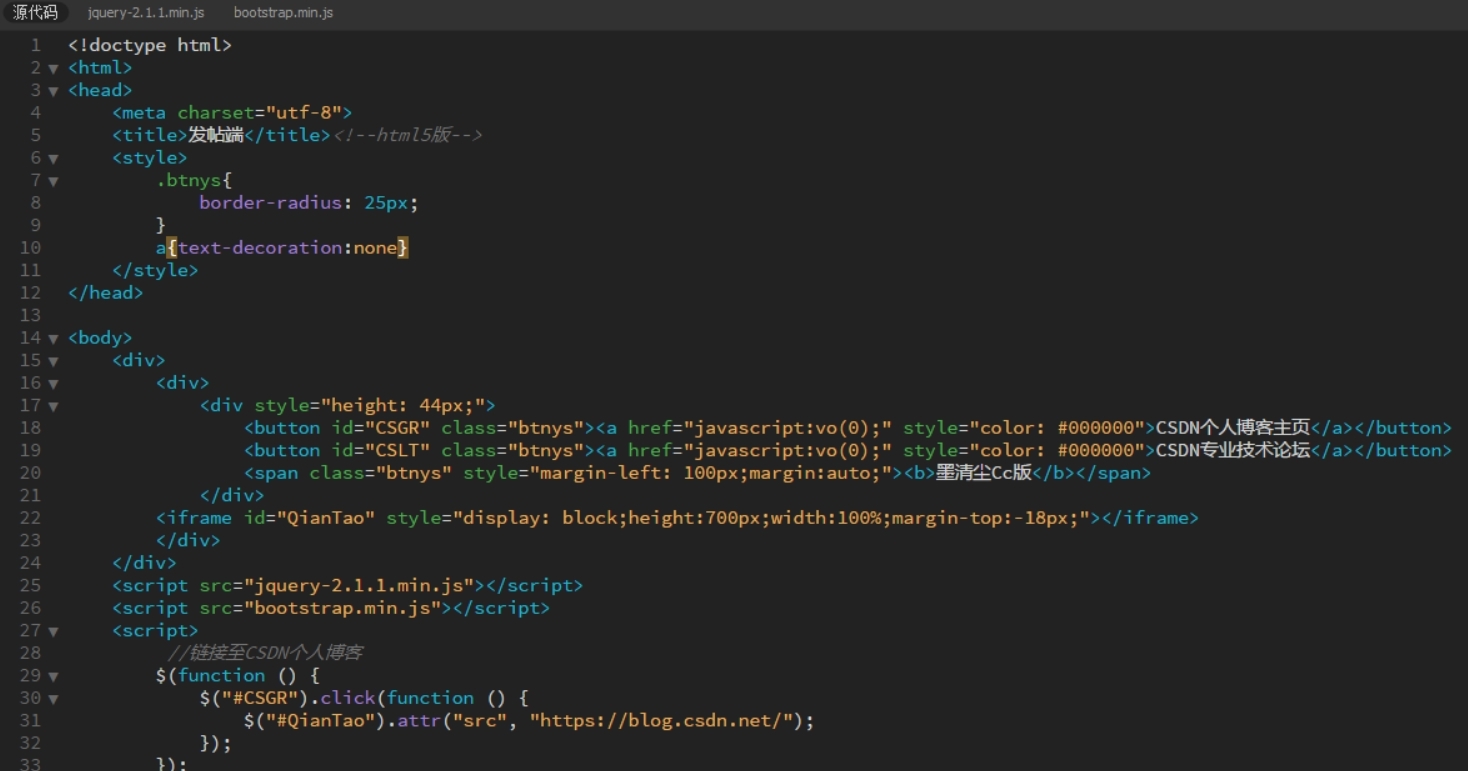The width and height of the screenshot is (1468, 771).
Task: Click the text-decoration:none rule
Action: pos(287,248)
